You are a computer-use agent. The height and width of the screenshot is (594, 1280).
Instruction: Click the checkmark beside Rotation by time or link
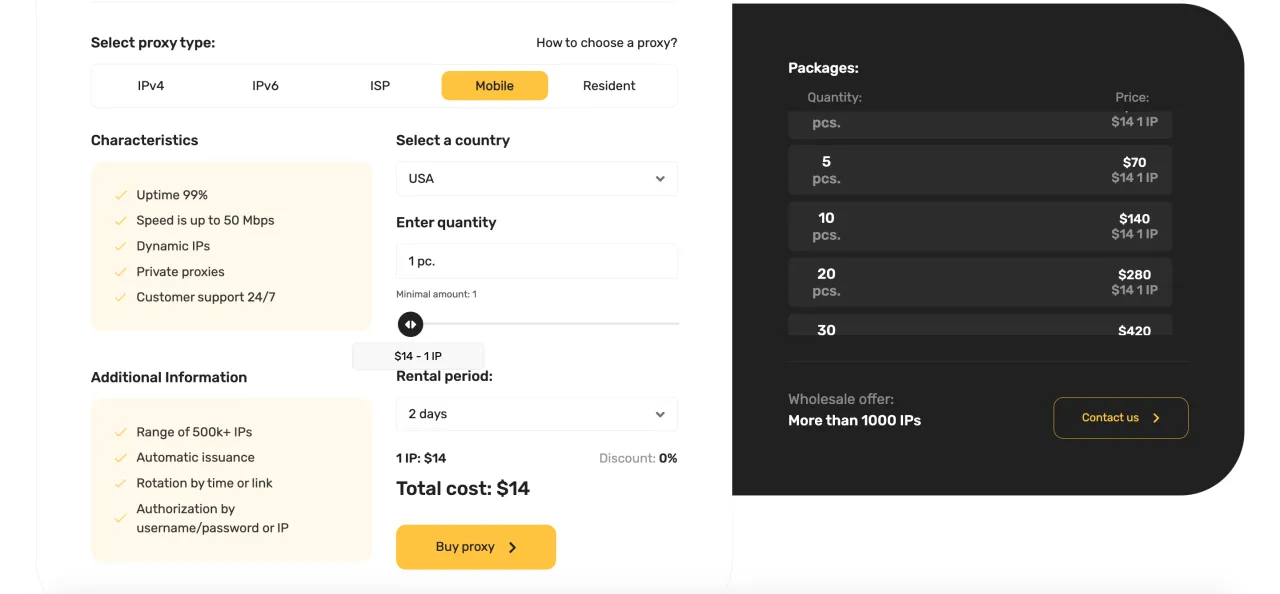121,483
